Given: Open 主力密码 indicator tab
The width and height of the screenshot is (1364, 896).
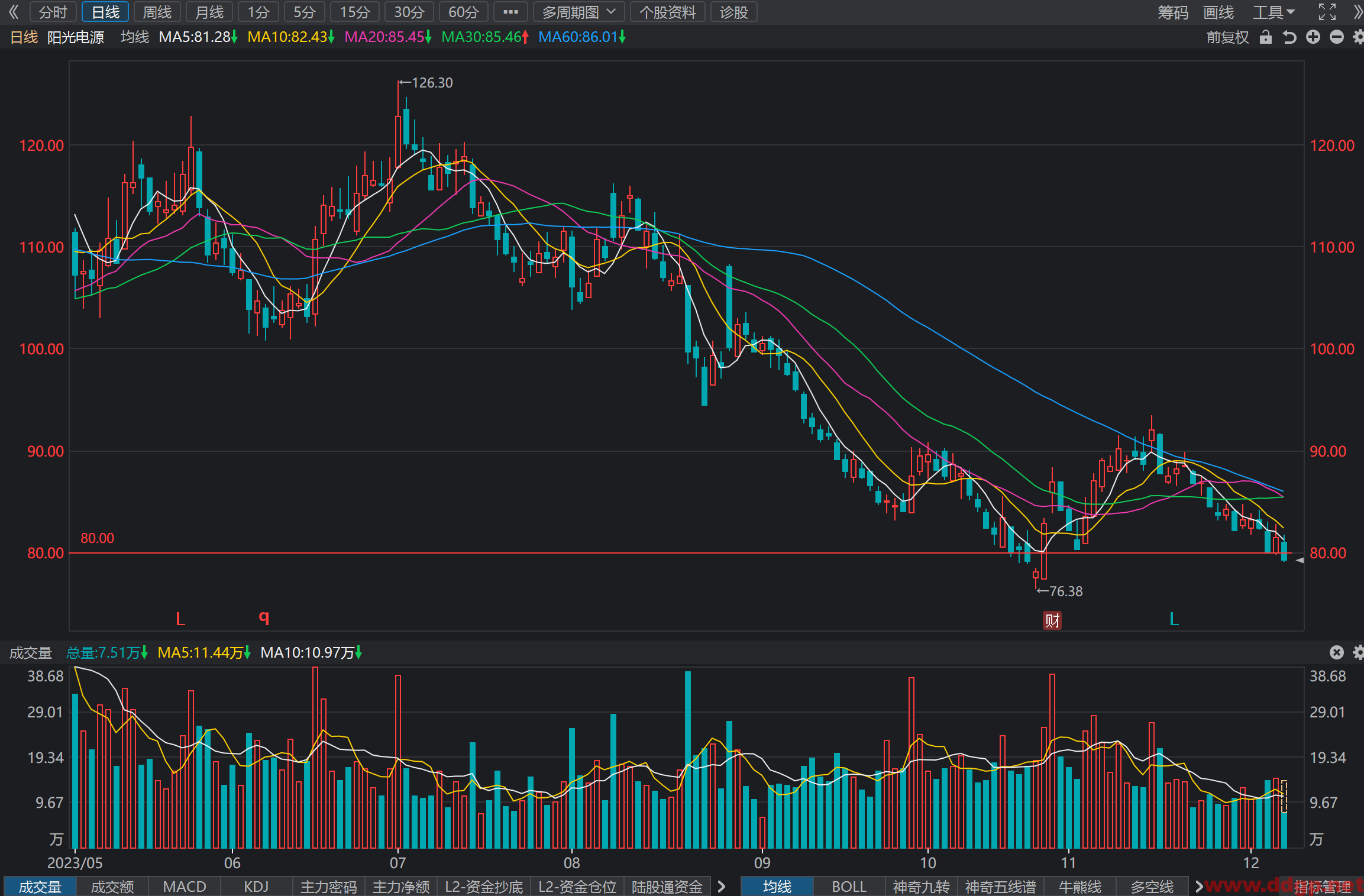Looking at the screenshot, I should pyautogui.click(x=329, y=887).
